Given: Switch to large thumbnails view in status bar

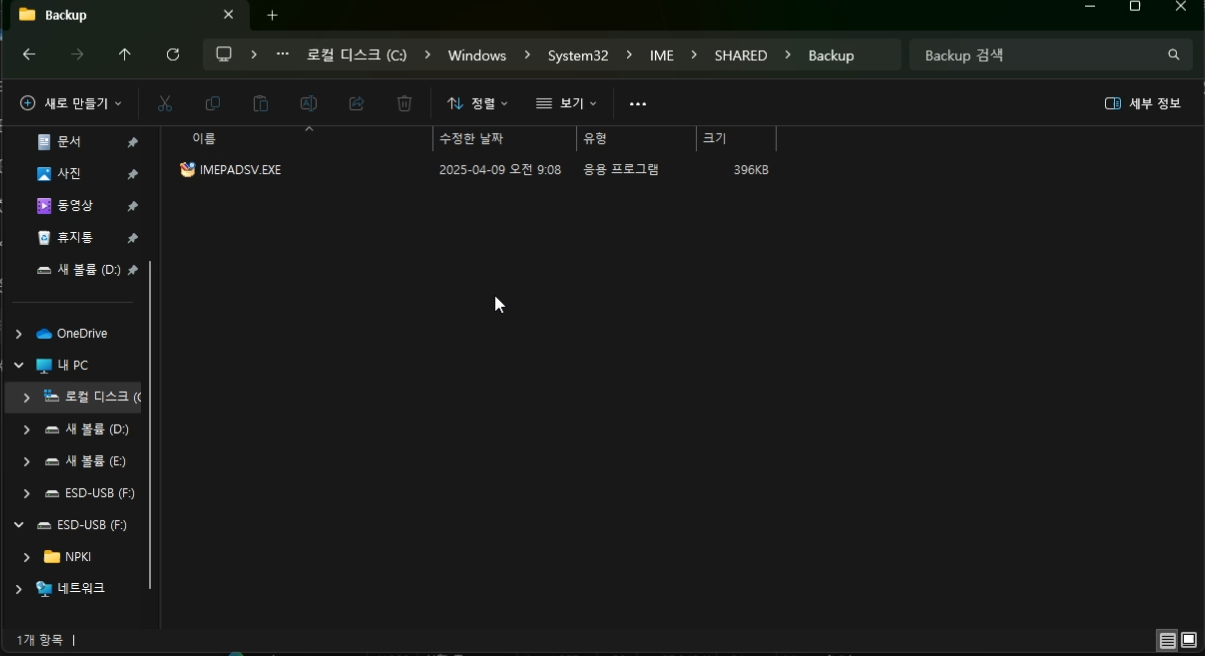Looking at the screenshot, I should (1189, 640).
